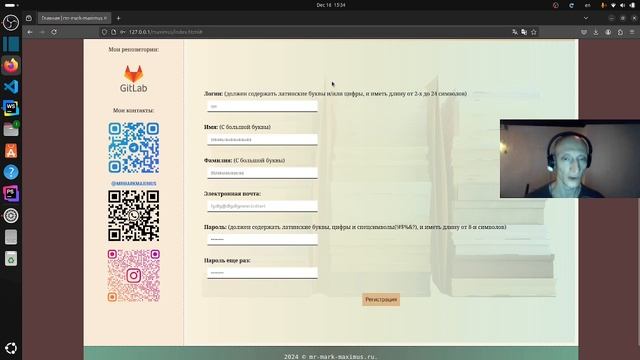Click the Электронная почта input field

(262, 206)
